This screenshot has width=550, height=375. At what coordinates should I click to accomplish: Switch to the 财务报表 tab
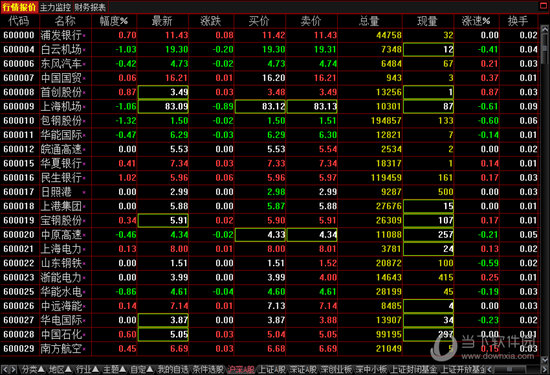(x=90, y=7)
